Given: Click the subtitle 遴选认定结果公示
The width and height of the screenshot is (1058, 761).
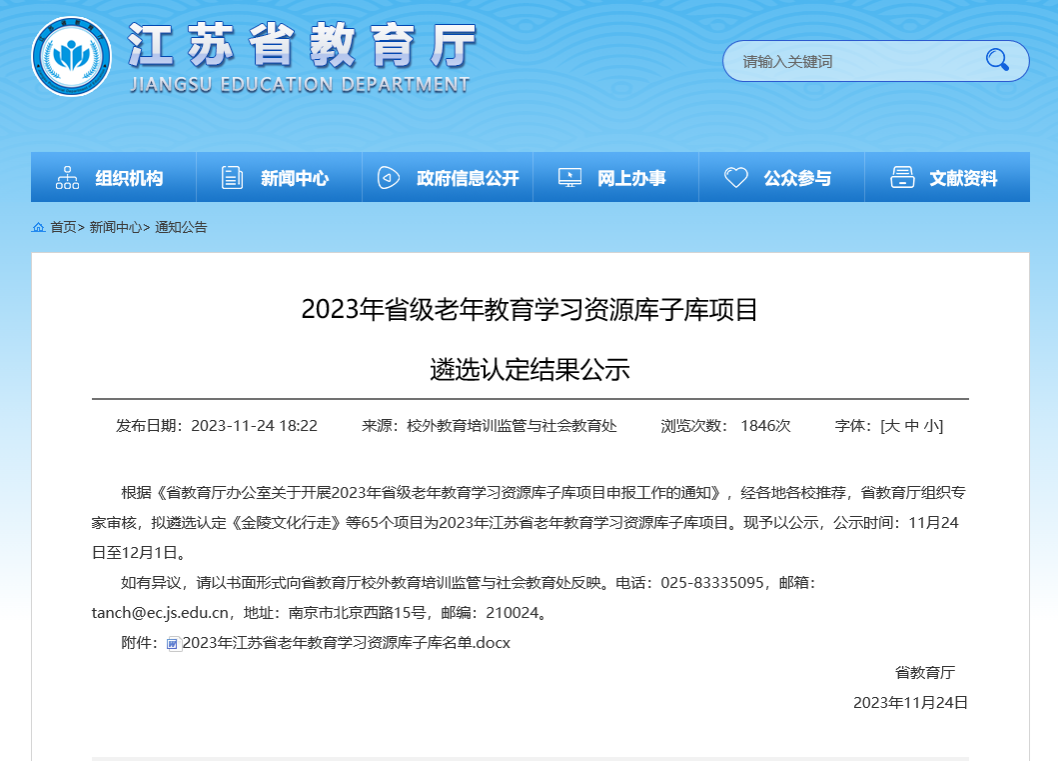Looking at the screenshot, I should [530, 370].
